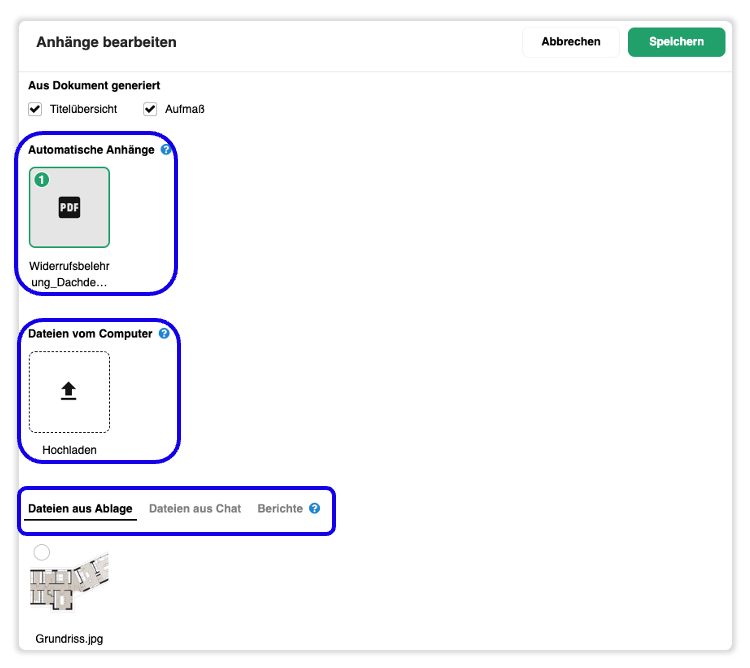The image size is (750, 668).
Task: Click the Grundriss.jpg file name
Action: pos(69,639)
